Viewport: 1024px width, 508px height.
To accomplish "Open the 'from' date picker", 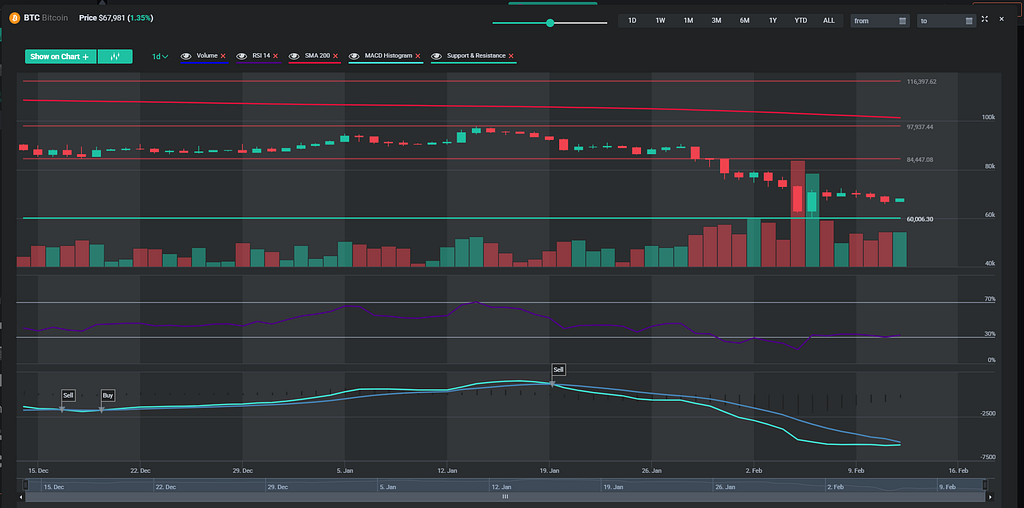I will [880, 20].
